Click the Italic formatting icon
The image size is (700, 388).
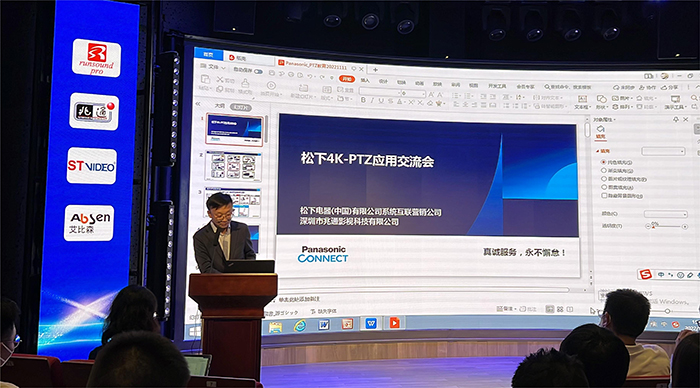372,101
